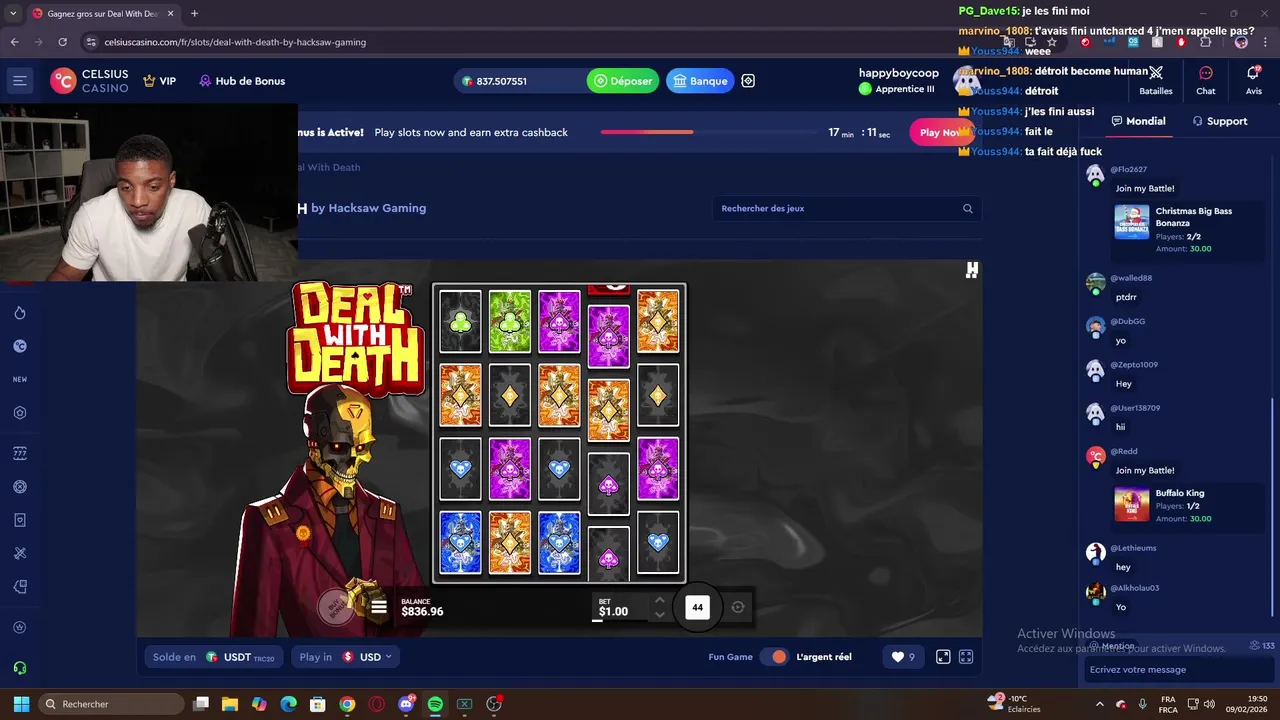The height and width of the screenshot is (720, 1280).
Task: Click the settings icon next to Banque
Action: coord(748,81)
